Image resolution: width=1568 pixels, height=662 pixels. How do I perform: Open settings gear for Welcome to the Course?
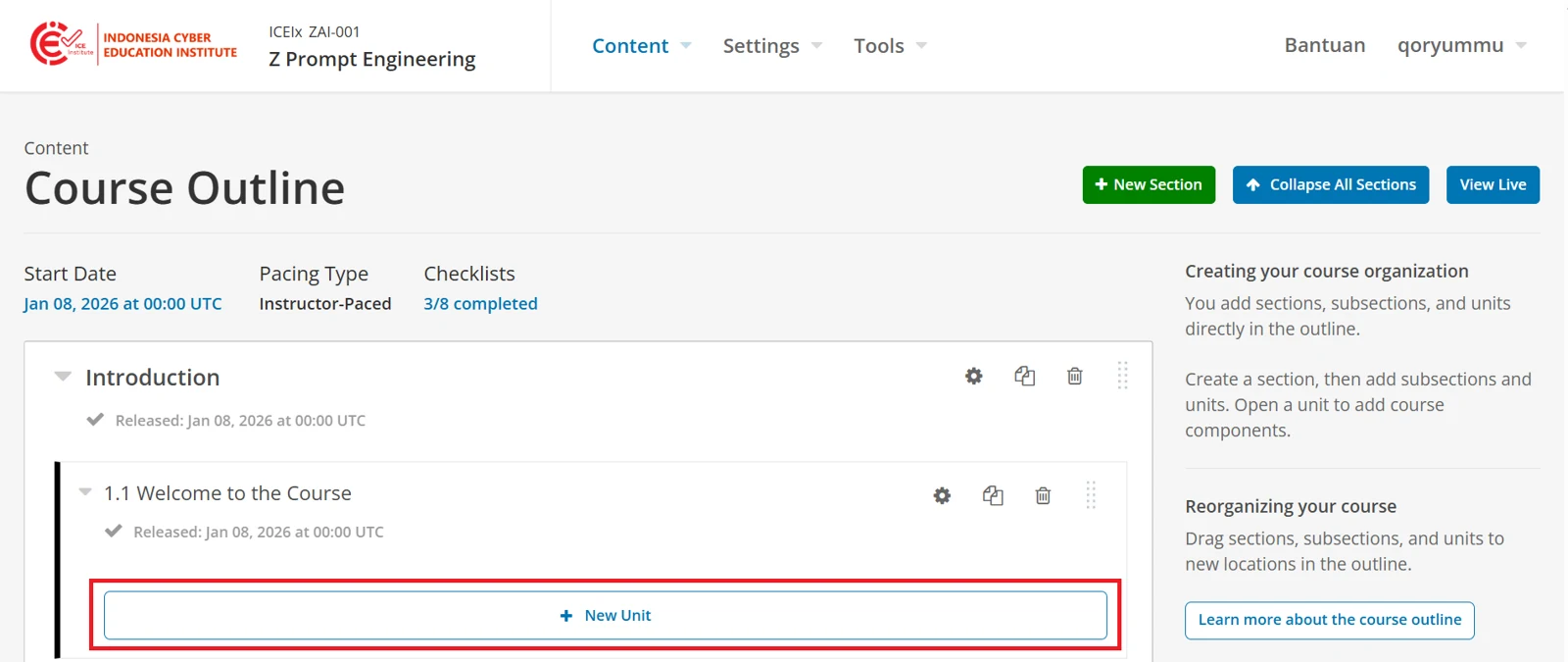click(942, 496)
